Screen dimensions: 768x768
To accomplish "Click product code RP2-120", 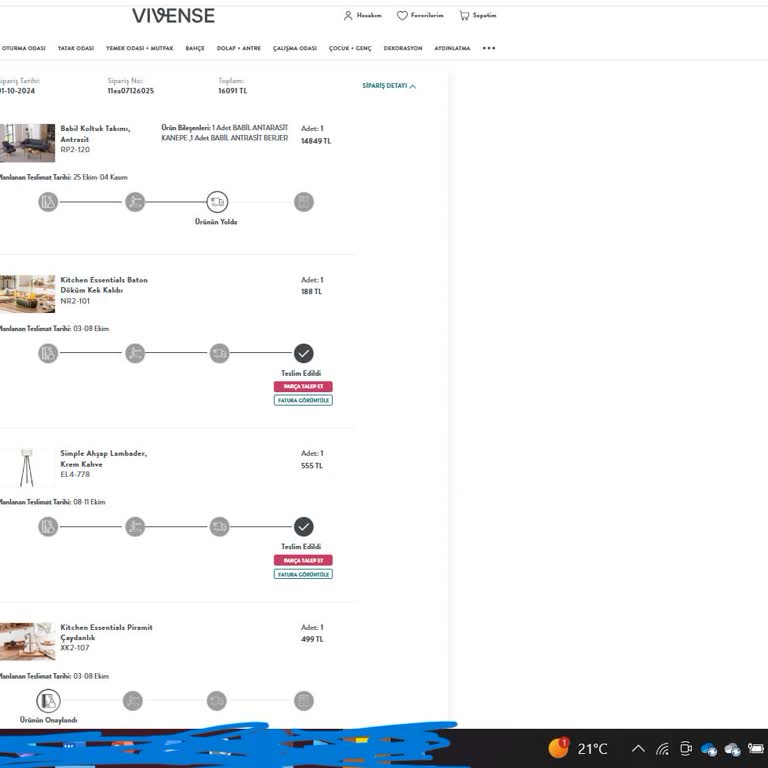I will (x=75, y=149).
